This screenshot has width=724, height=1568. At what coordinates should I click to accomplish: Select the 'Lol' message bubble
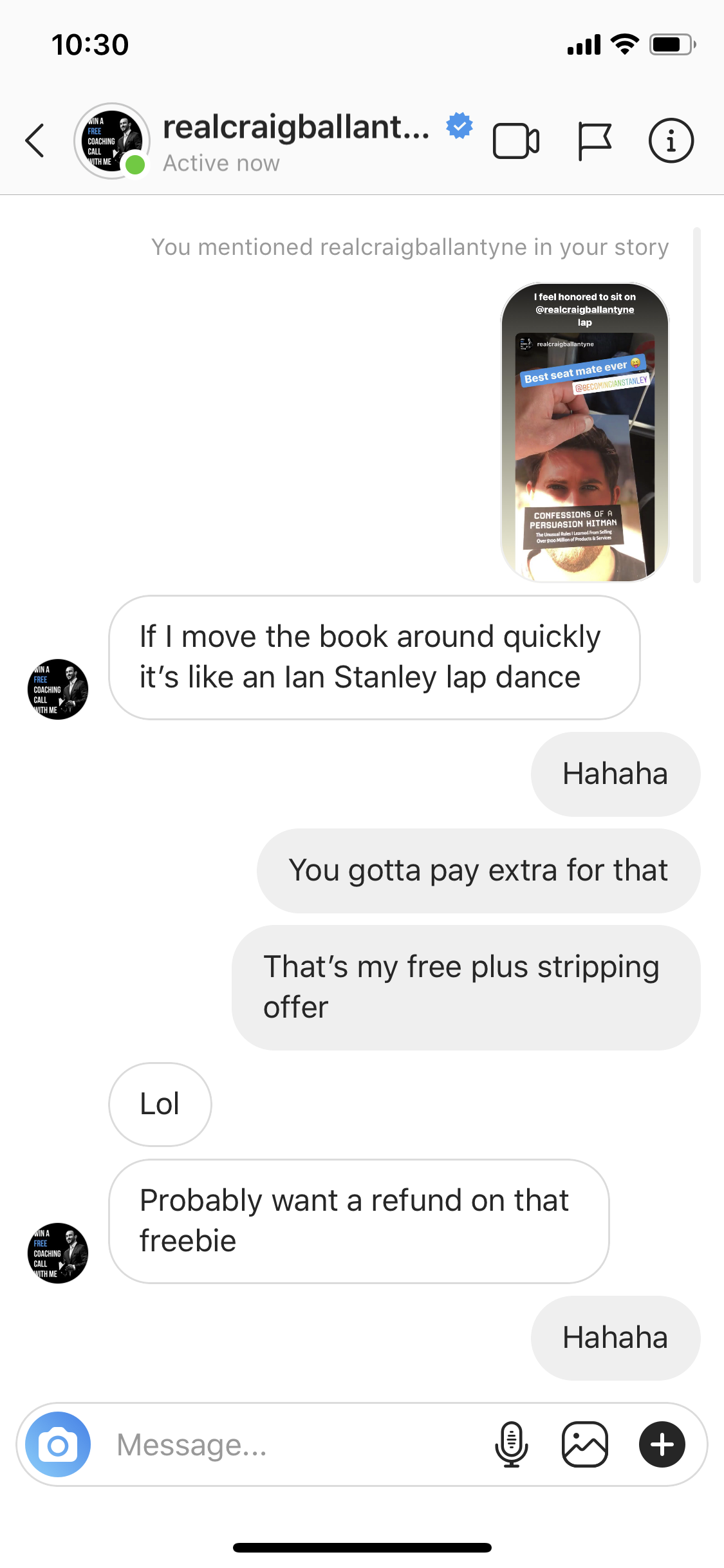(x=160, y=1105)
